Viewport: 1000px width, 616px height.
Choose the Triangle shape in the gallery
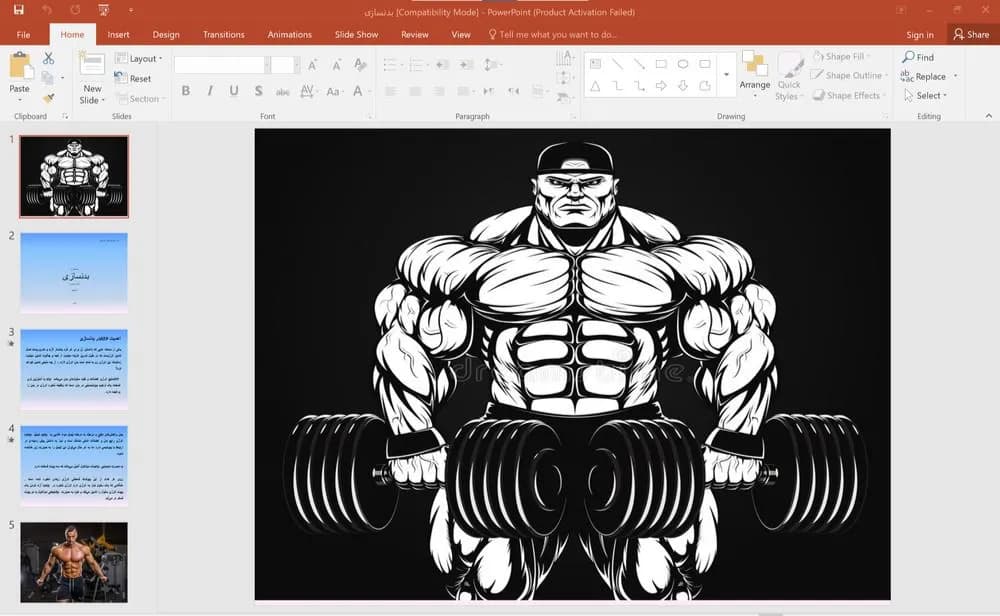595,85
